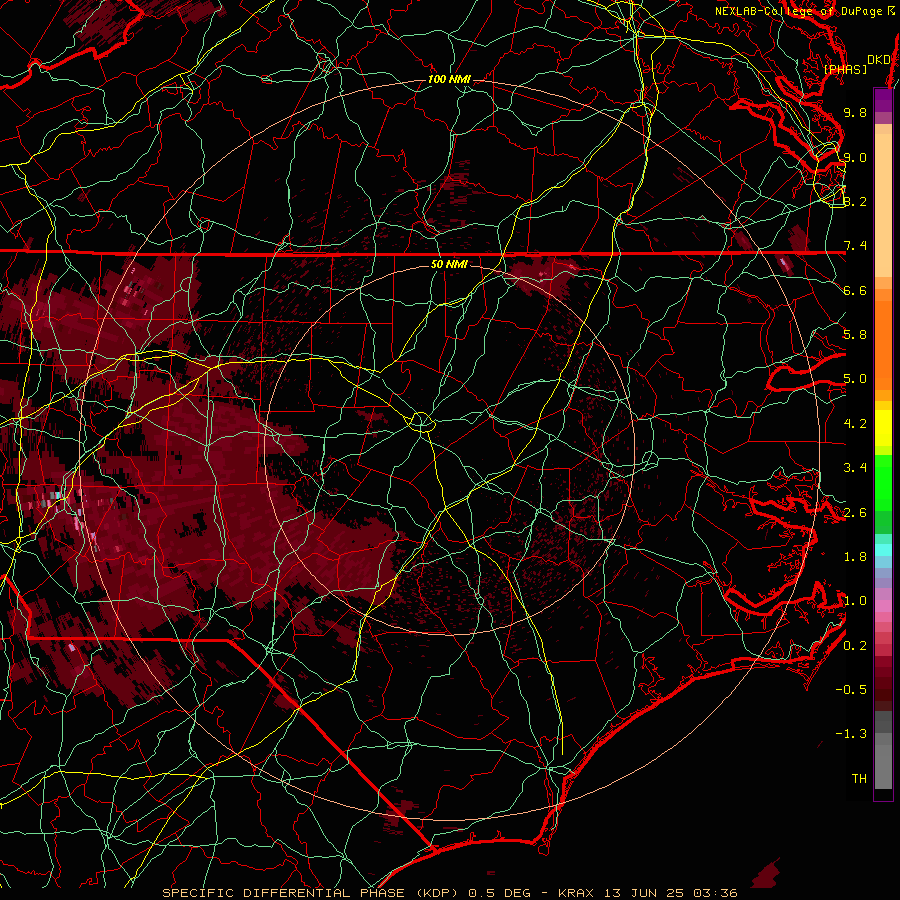Select the -1.3 value on the color scale

coord(851,734)
